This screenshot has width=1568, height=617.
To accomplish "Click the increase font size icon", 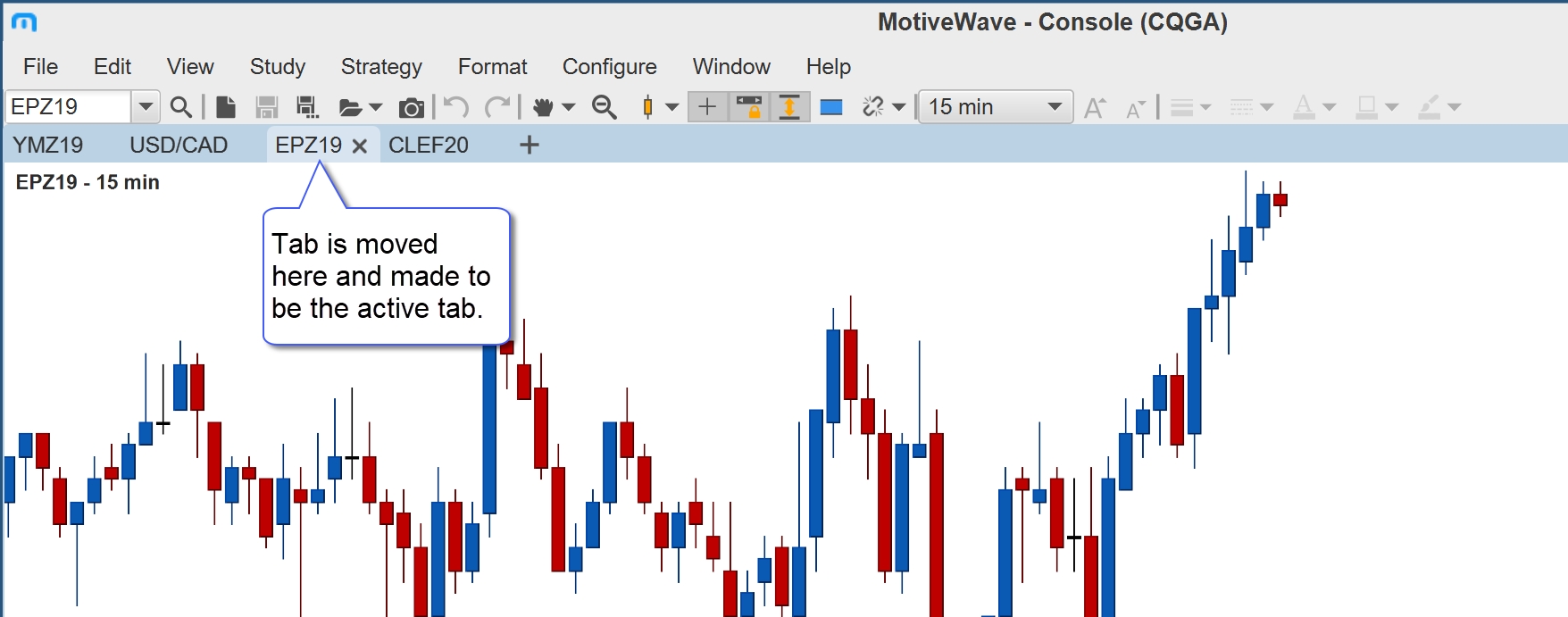I will [1095, 108].
